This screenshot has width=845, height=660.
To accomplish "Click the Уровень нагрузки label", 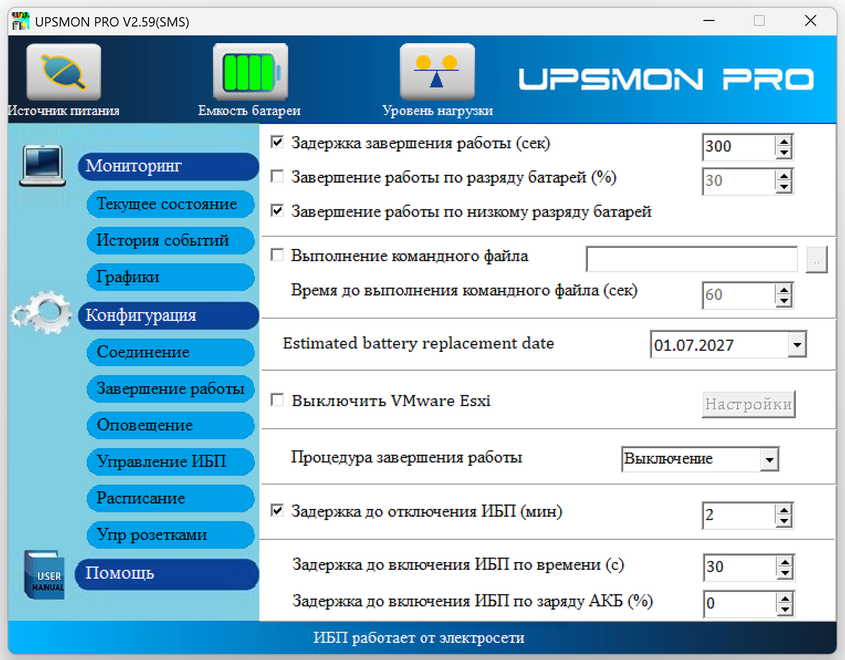I will pos(437,110).
